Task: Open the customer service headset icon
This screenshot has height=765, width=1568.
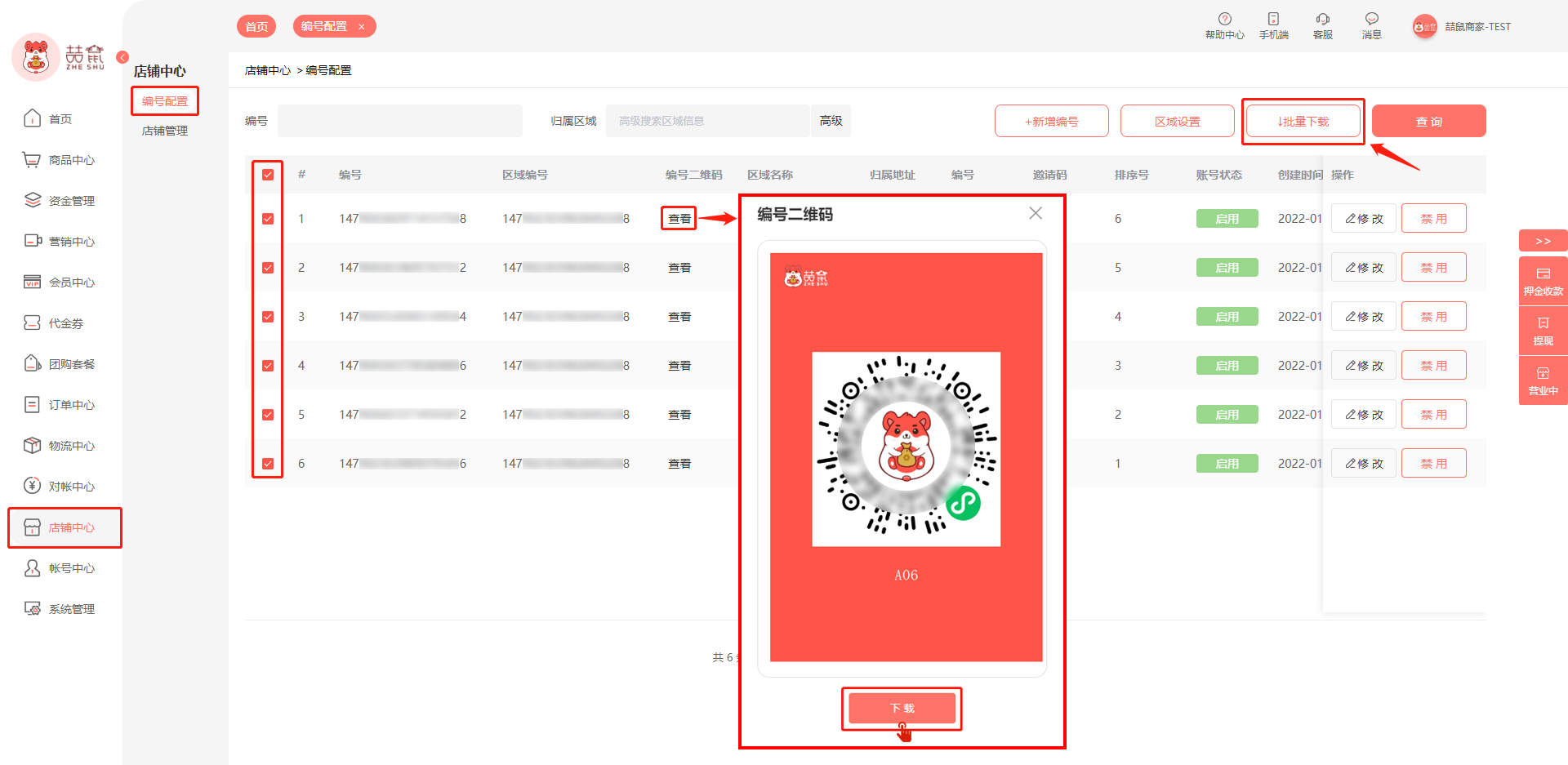Action: click(1322, 19)
